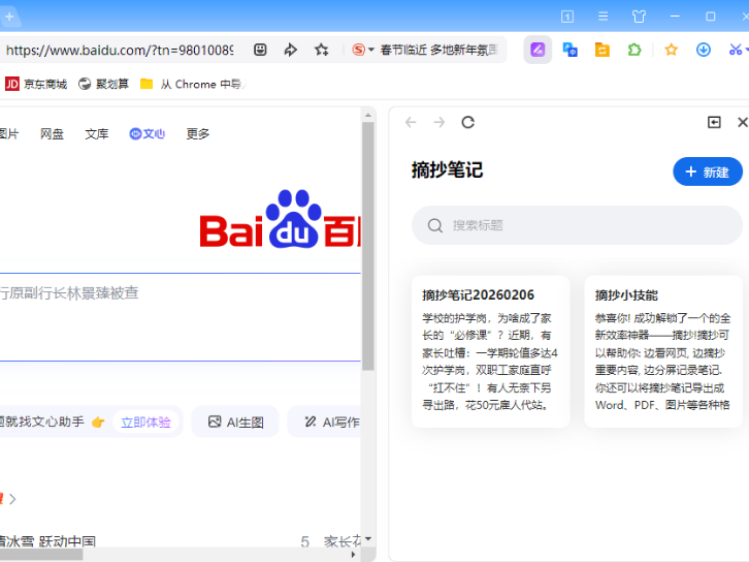
Task: Click the downloads arrow icon in toolbar
Action: [x=703, y=50]
